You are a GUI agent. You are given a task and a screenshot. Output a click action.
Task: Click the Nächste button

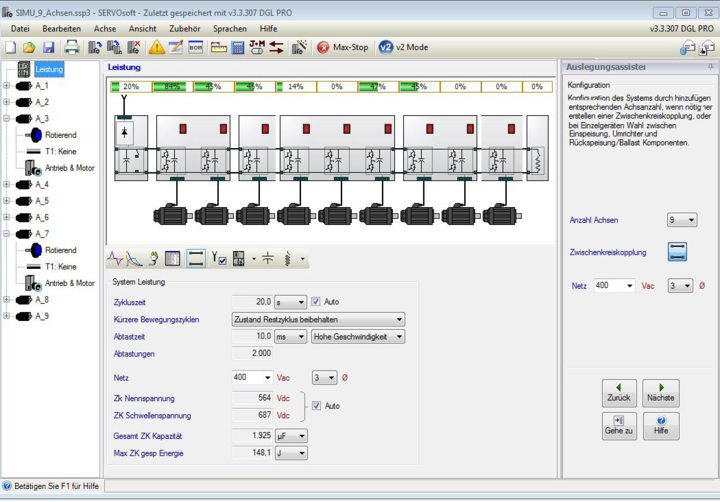(x=661, y=393)
